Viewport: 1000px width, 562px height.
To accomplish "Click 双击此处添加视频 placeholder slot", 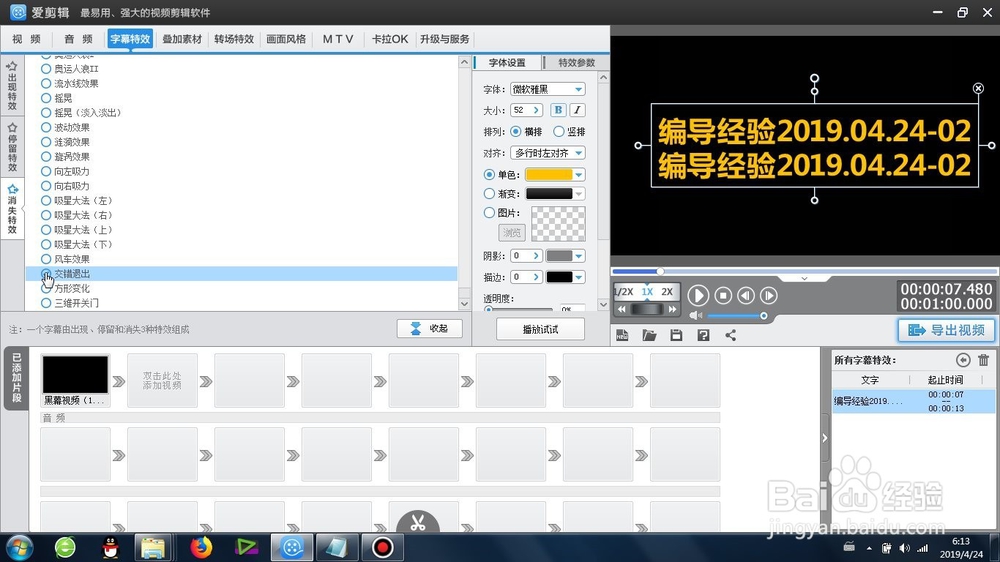I will [162, 381].
